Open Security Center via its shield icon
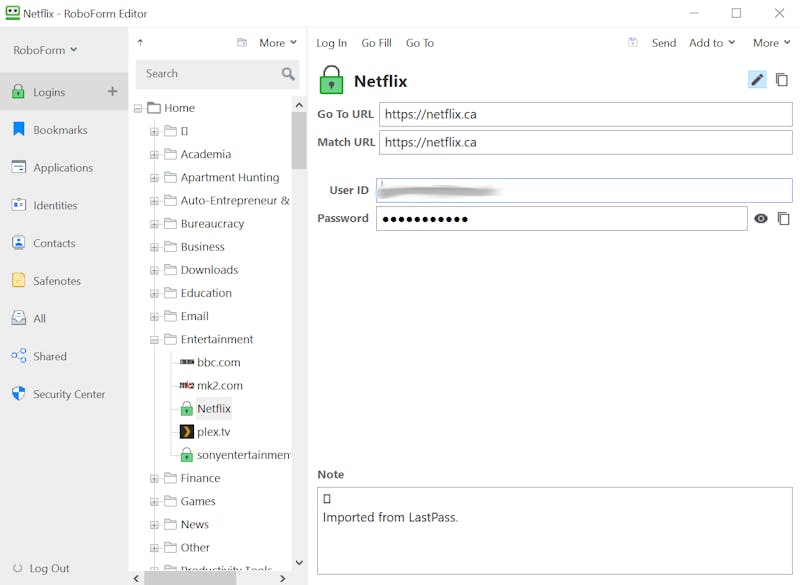Image resolution: width=800 pixels, height=585 pixels. click(18, 393)
